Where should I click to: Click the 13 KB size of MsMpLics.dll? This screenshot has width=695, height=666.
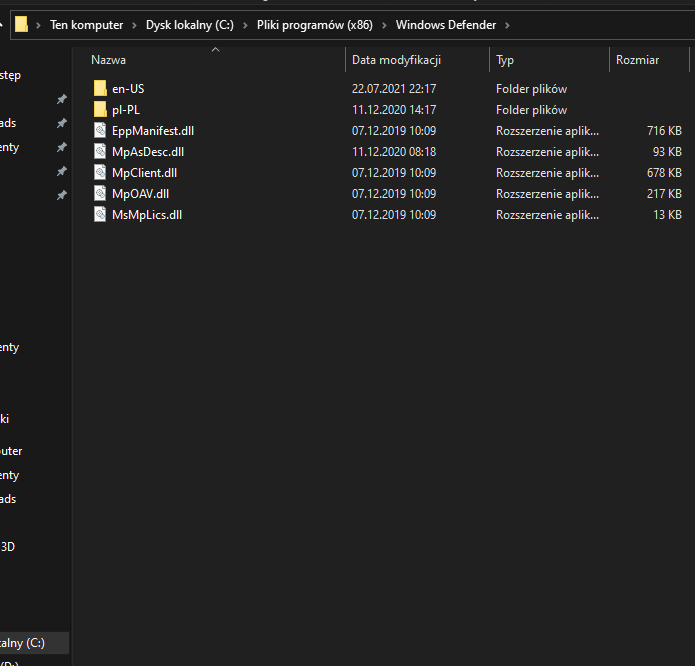[667, 215]
